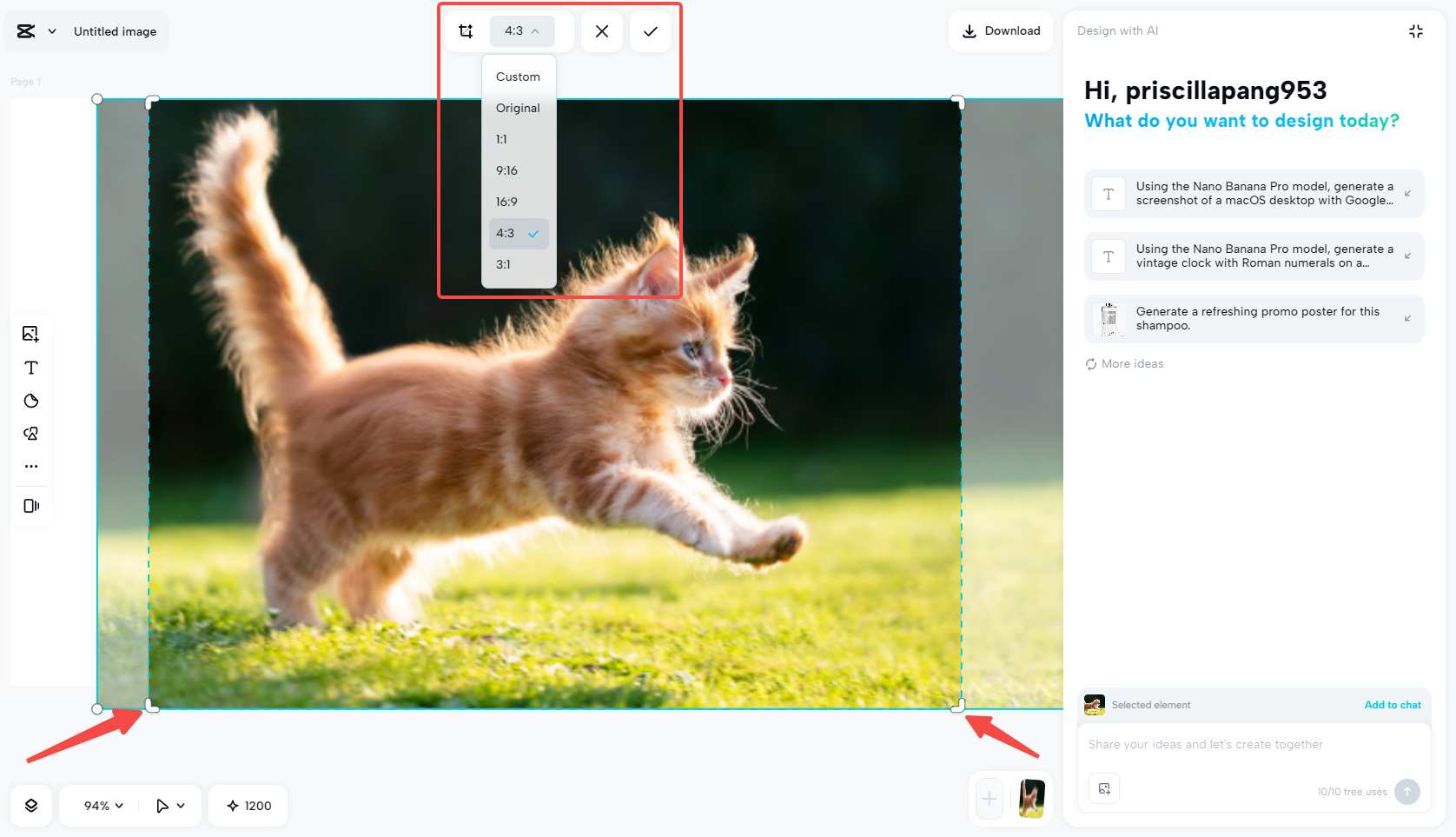The height and width of the screenshot is (837, 1456).
Task: Open the Elements tool
Action: 30,433
